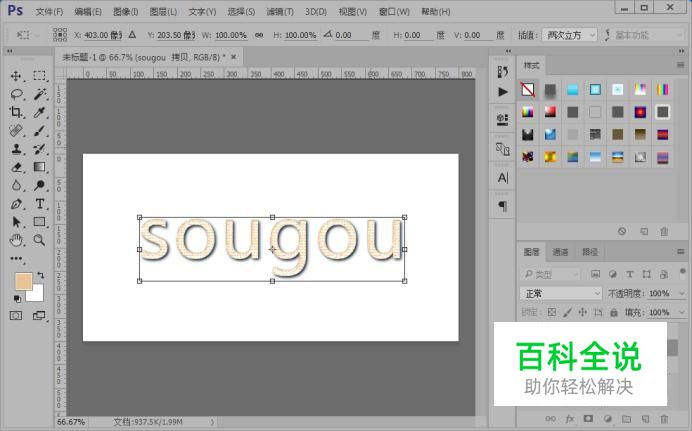Select the Clone Stamp tool
This screenshot has height=431, width=692.
coord(16,149)
